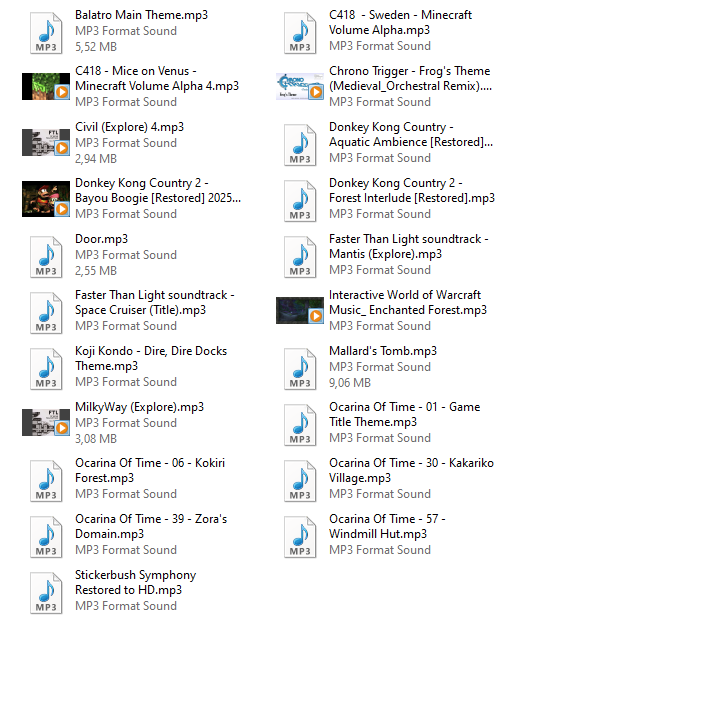The image size is (718, 725).
Task: Select the MilkyWay (Explore) thumbnail
Action: click(46, 423)
